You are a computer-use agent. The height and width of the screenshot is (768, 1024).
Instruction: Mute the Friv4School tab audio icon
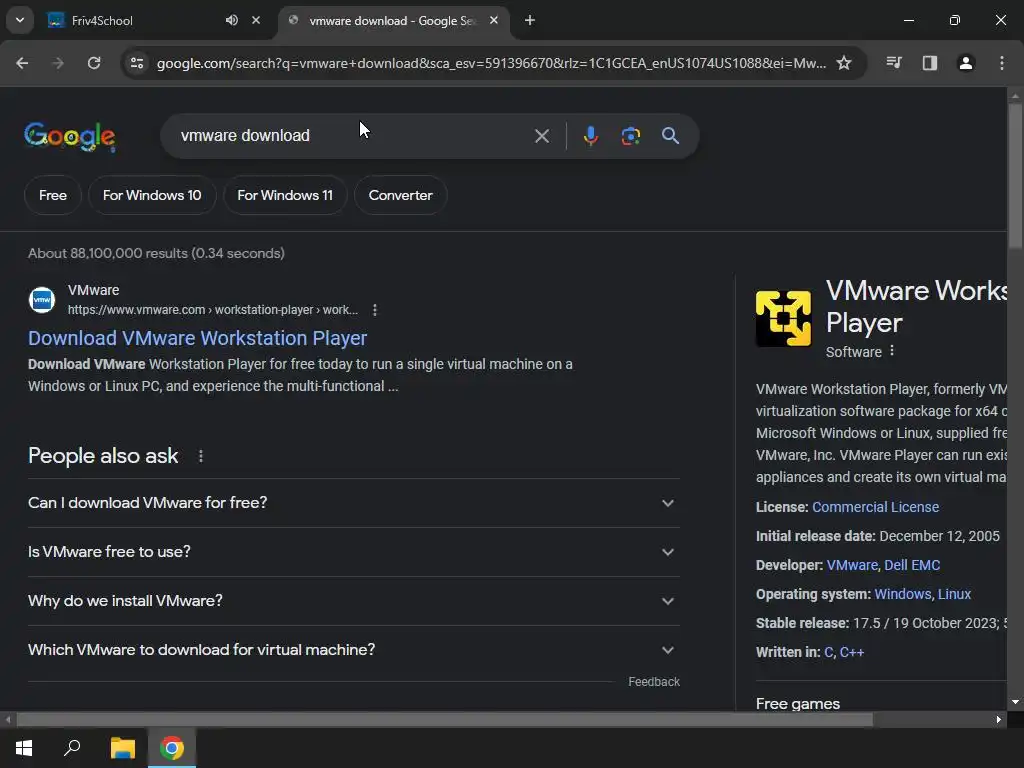(232, 20)
